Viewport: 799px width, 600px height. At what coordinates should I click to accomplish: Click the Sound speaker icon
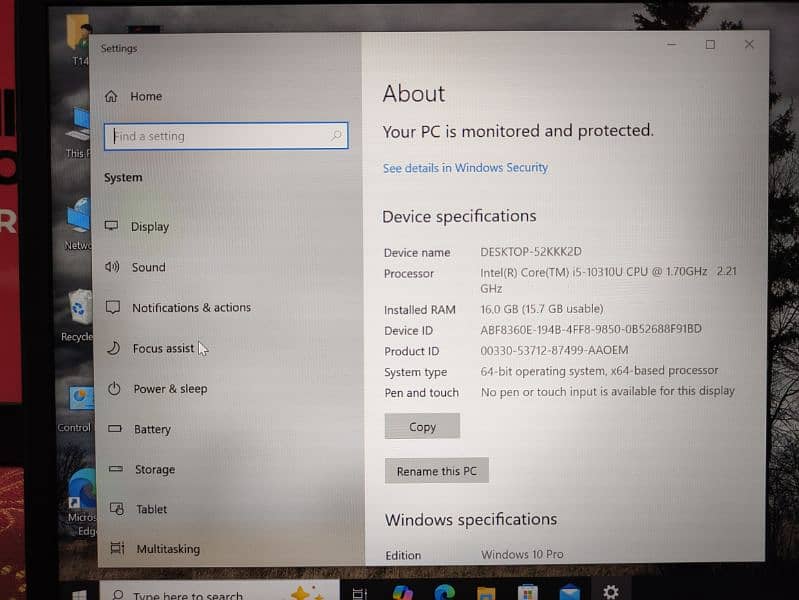point(112,266)
